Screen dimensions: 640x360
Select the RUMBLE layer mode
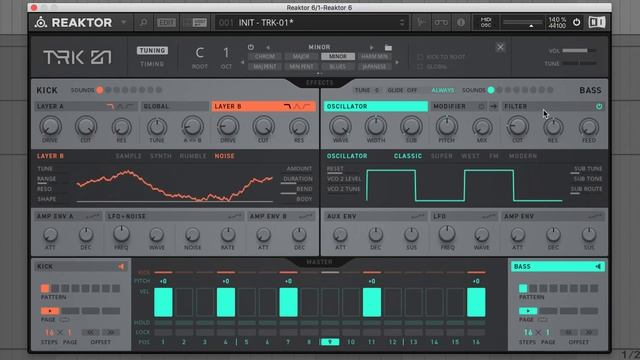[x=193, y=156]
